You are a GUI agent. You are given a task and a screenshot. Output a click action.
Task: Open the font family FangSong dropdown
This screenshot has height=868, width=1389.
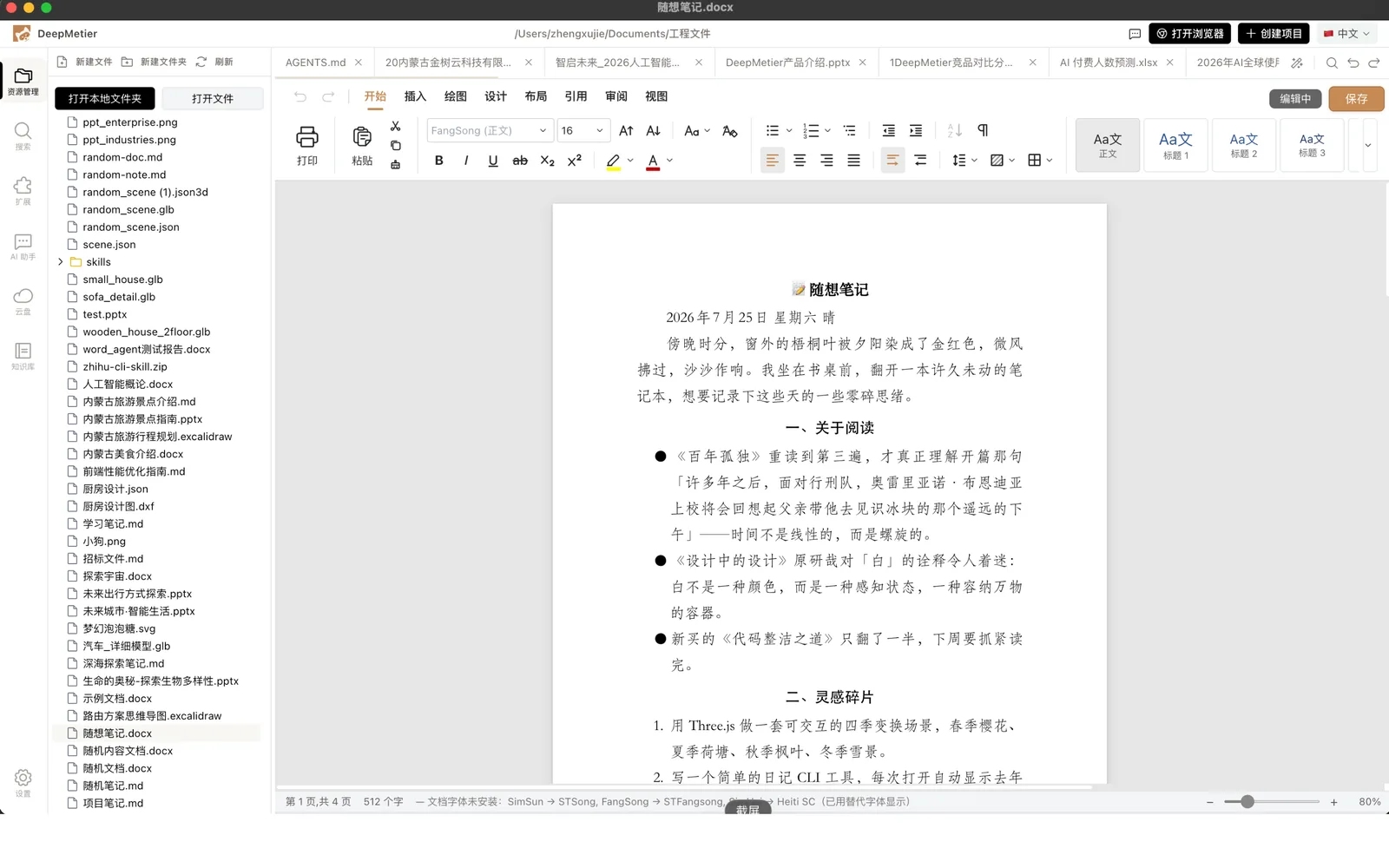point(490,131)
